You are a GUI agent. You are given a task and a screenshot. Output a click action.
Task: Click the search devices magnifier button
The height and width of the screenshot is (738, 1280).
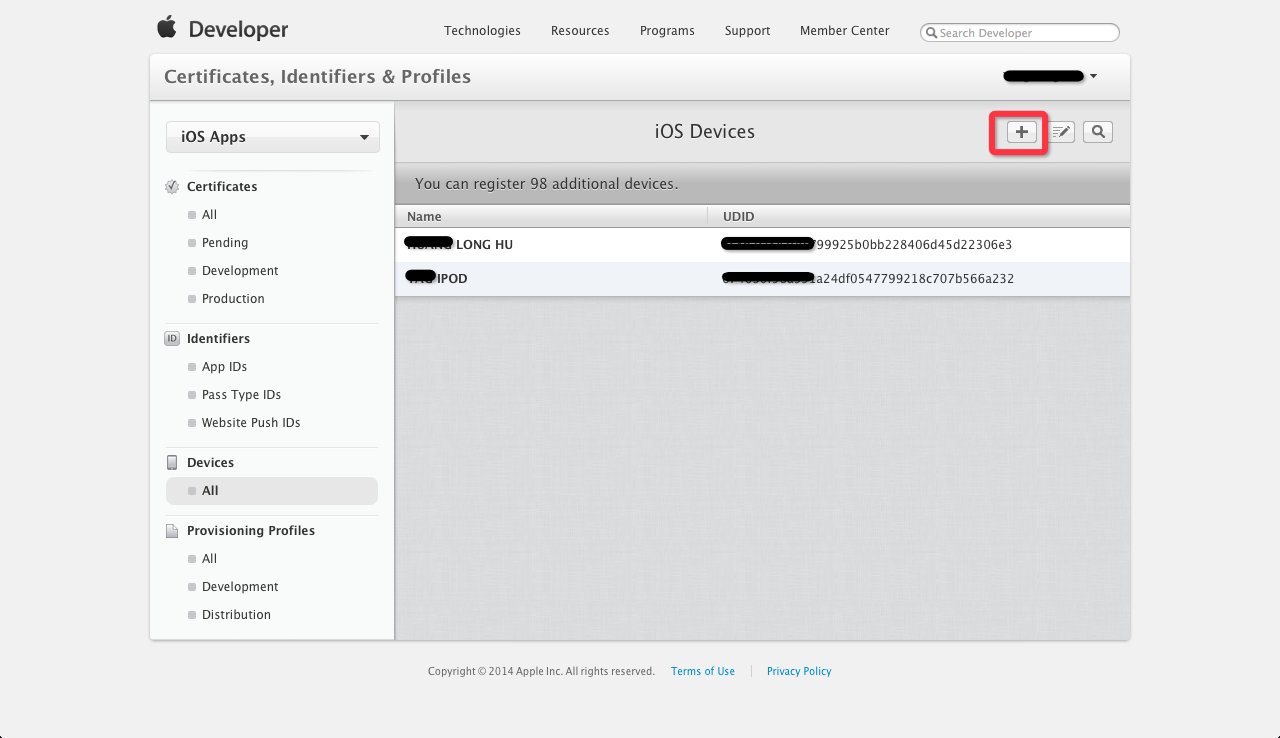point(1098,132)
